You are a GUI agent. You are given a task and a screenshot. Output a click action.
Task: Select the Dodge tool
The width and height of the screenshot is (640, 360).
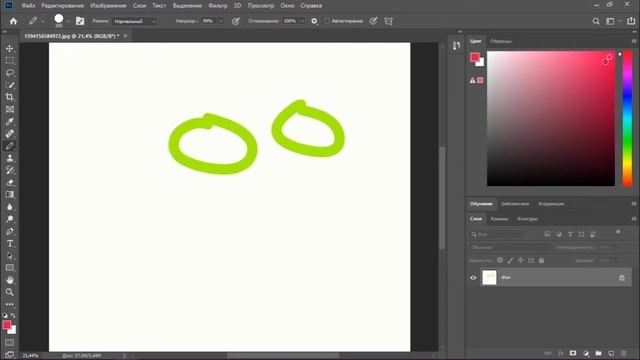10,219
